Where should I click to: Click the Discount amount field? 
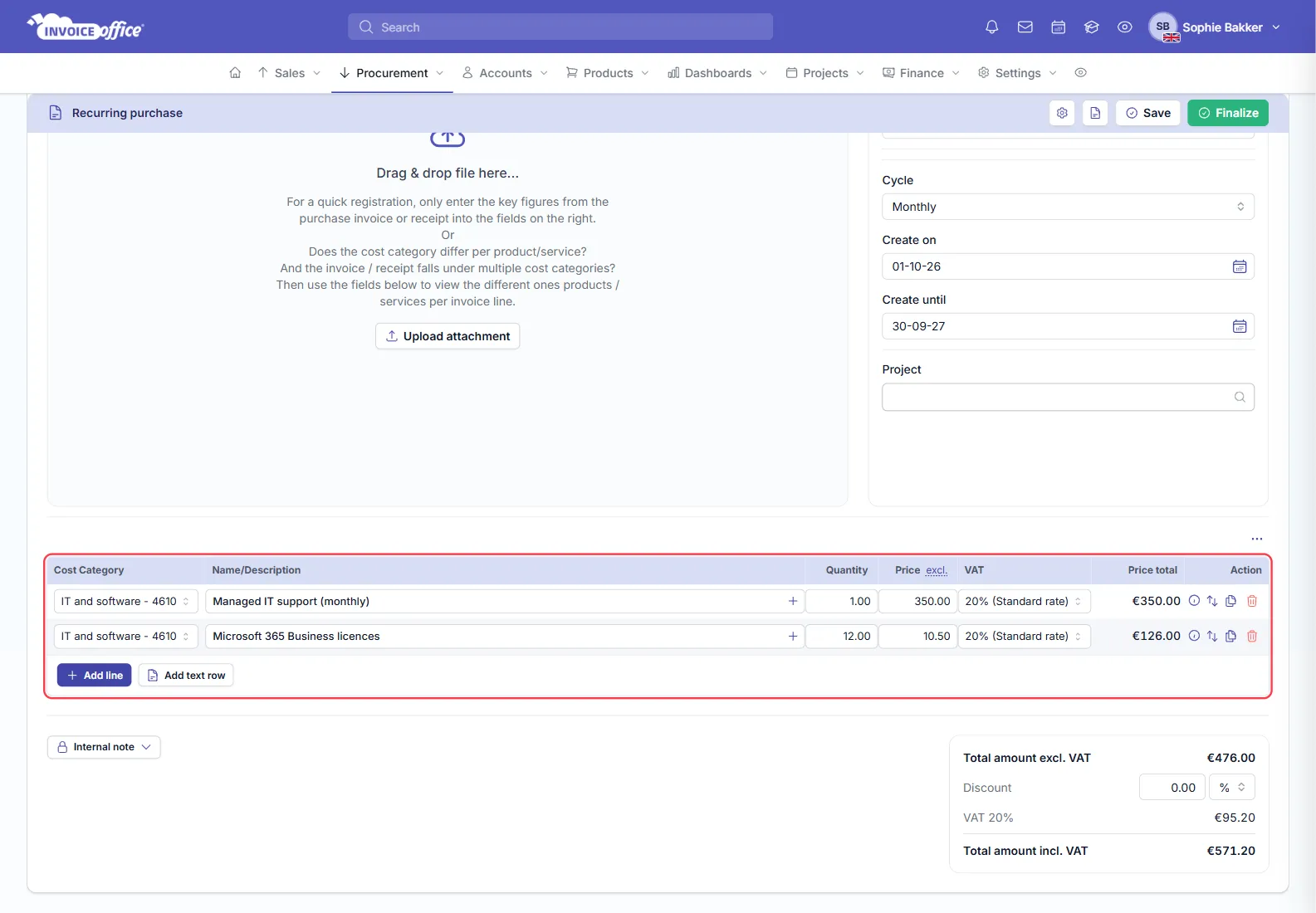[1172, 788]
